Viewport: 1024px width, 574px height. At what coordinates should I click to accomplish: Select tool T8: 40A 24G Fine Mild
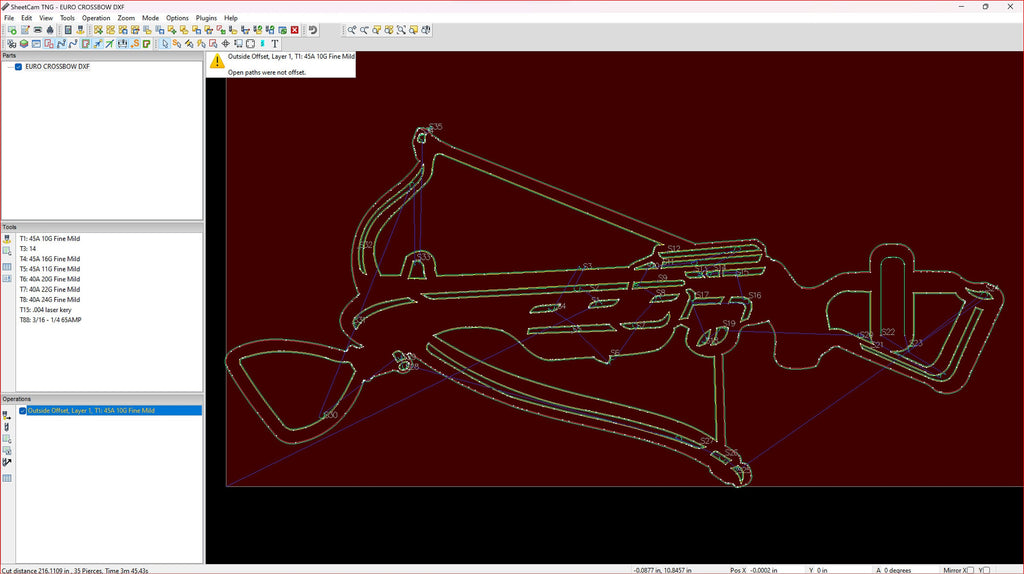click(x=50, y=300)
